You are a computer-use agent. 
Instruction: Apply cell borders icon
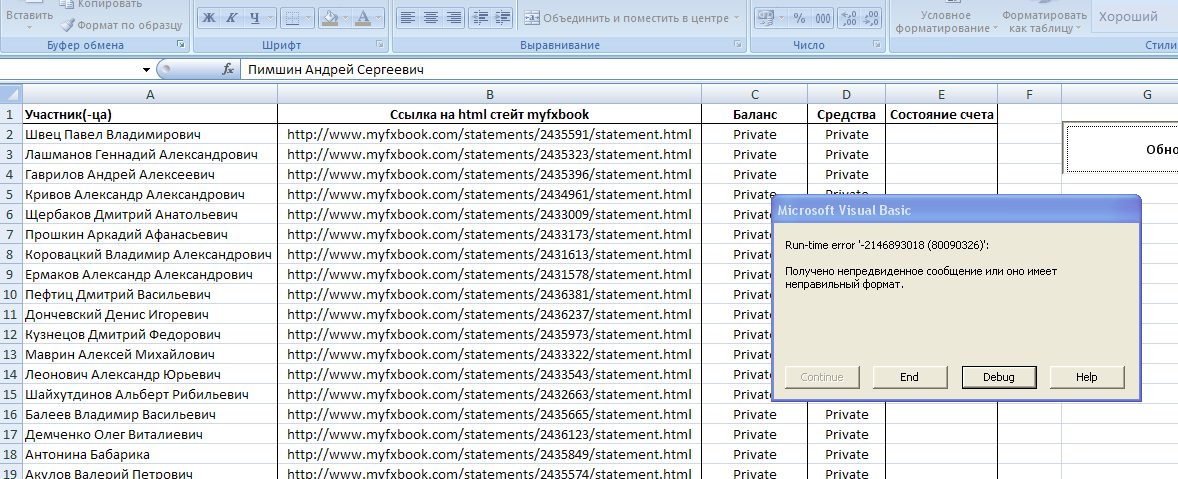(294, 18)
